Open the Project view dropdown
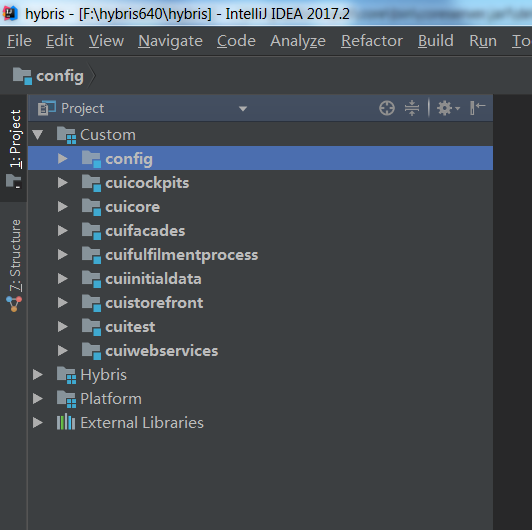This screenshot has width=532, height=530. click(243, 109)
